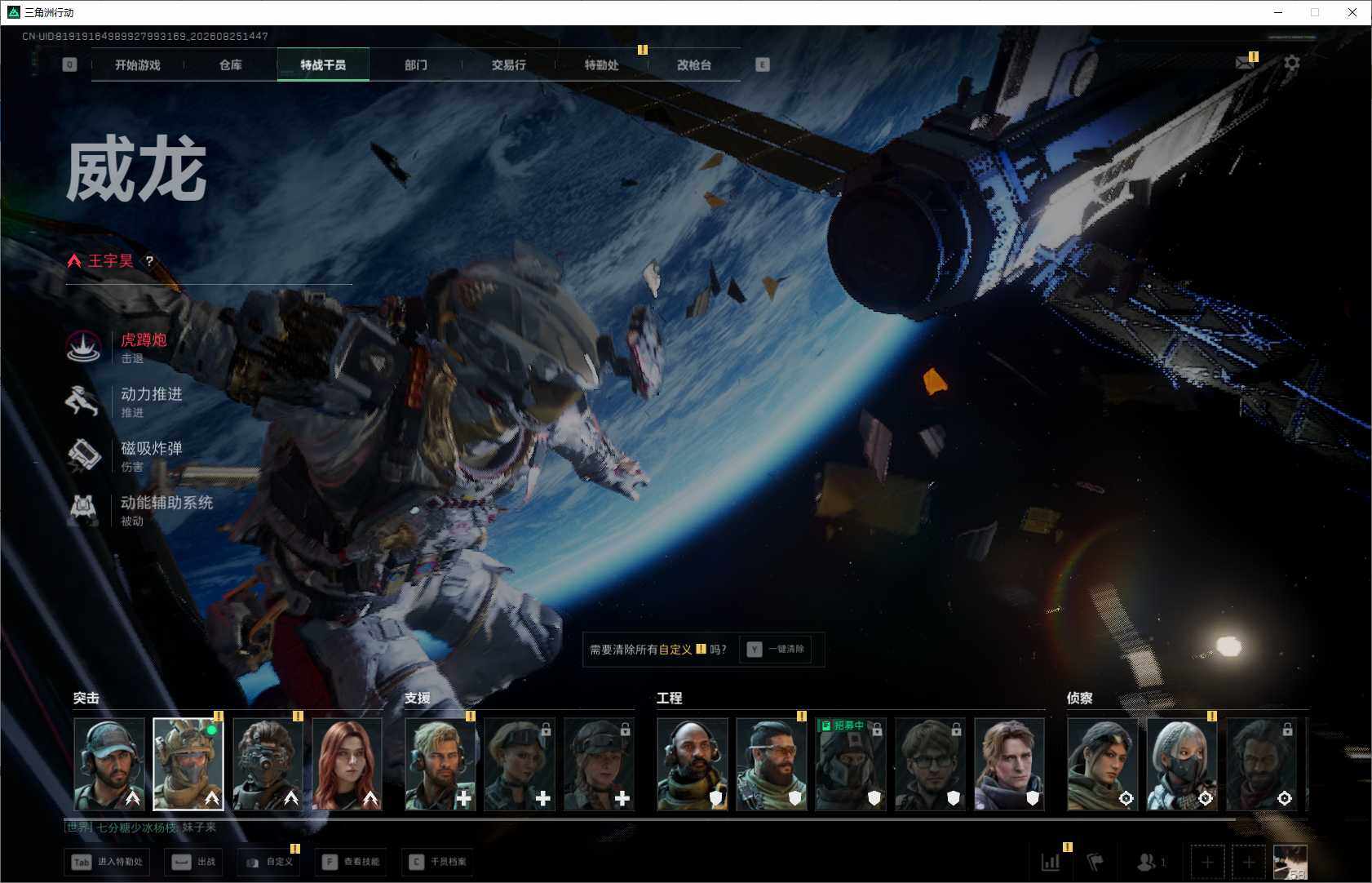
Task: Switch to the 交易行 tab
Action: coord(509,64)
